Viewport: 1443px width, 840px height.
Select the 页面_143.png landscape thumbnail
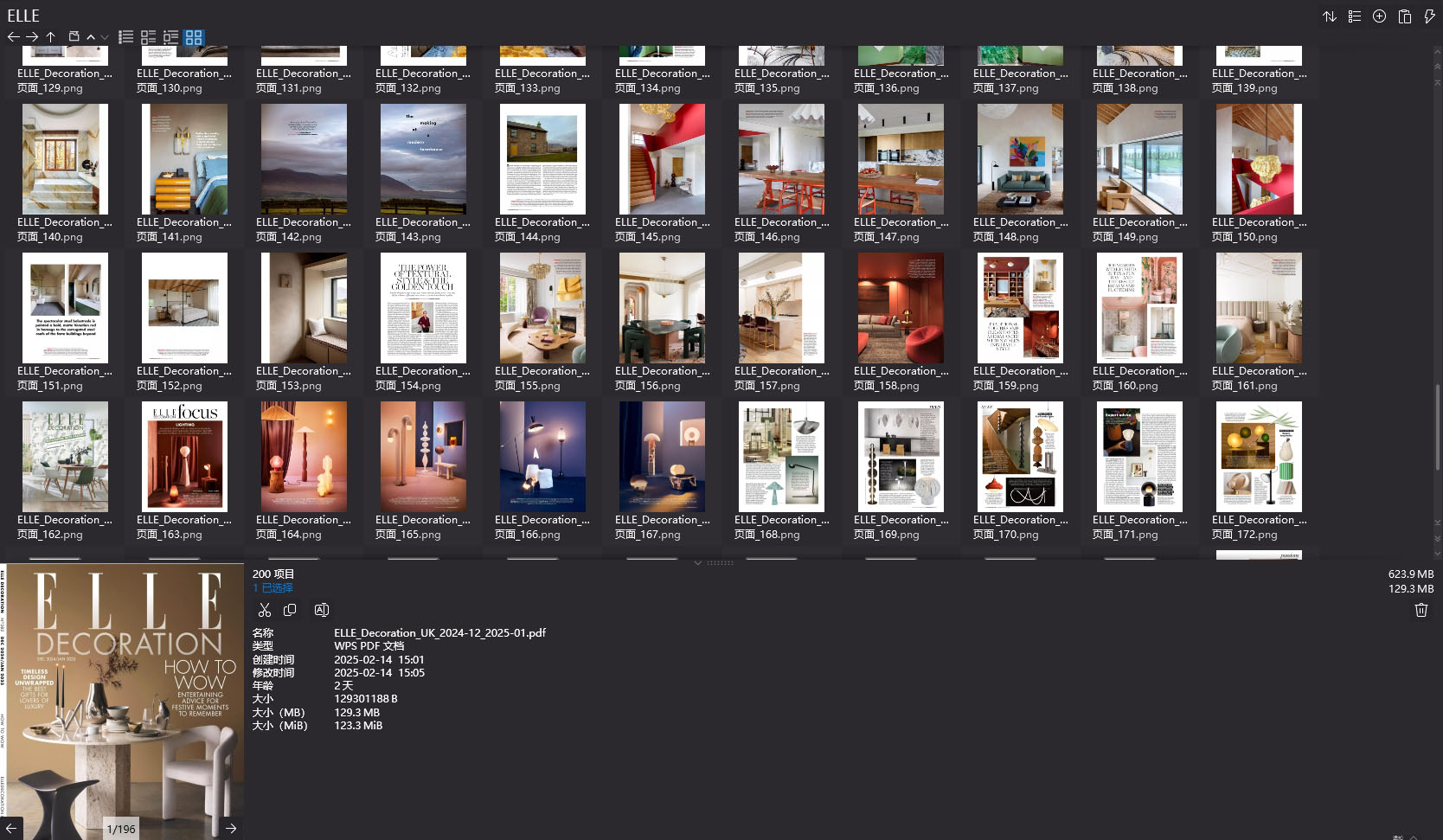point(423,159)
